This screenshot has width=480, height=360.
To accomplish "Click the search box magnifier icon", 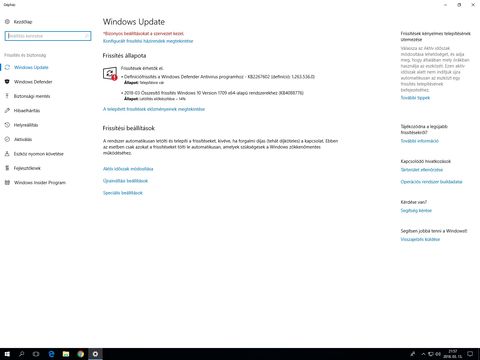I will pos(87,36).
